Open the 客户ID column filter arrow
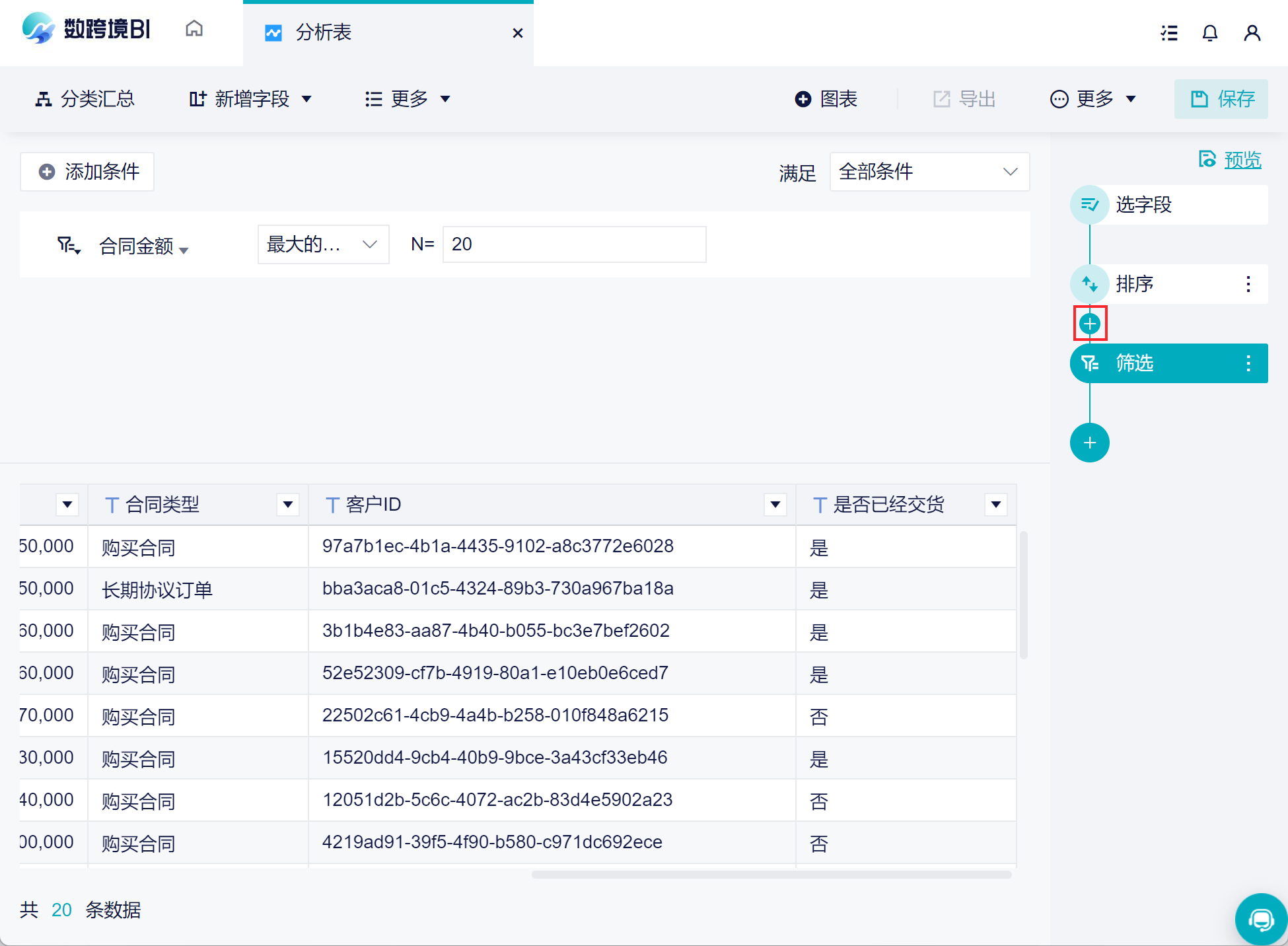This screenshot has width=1288, height=946. 775,505
